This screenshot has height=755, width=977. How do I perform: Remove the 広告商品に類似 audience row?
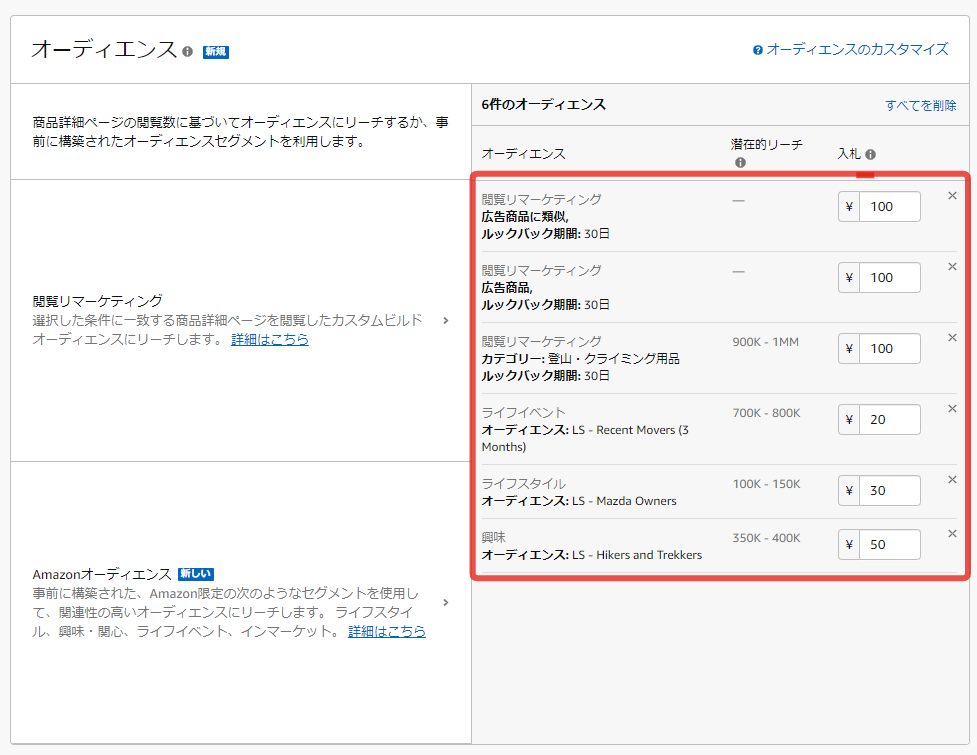[952, 196]
